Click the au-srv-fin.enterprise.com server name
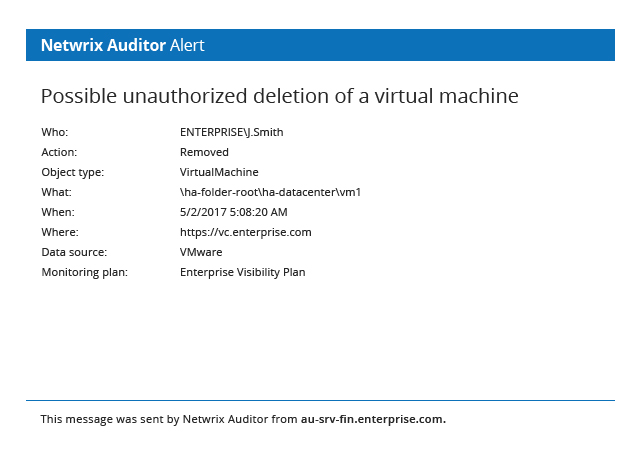Viewport: 640px width, 450px height. pyautogui.click(x=373, y=419)
